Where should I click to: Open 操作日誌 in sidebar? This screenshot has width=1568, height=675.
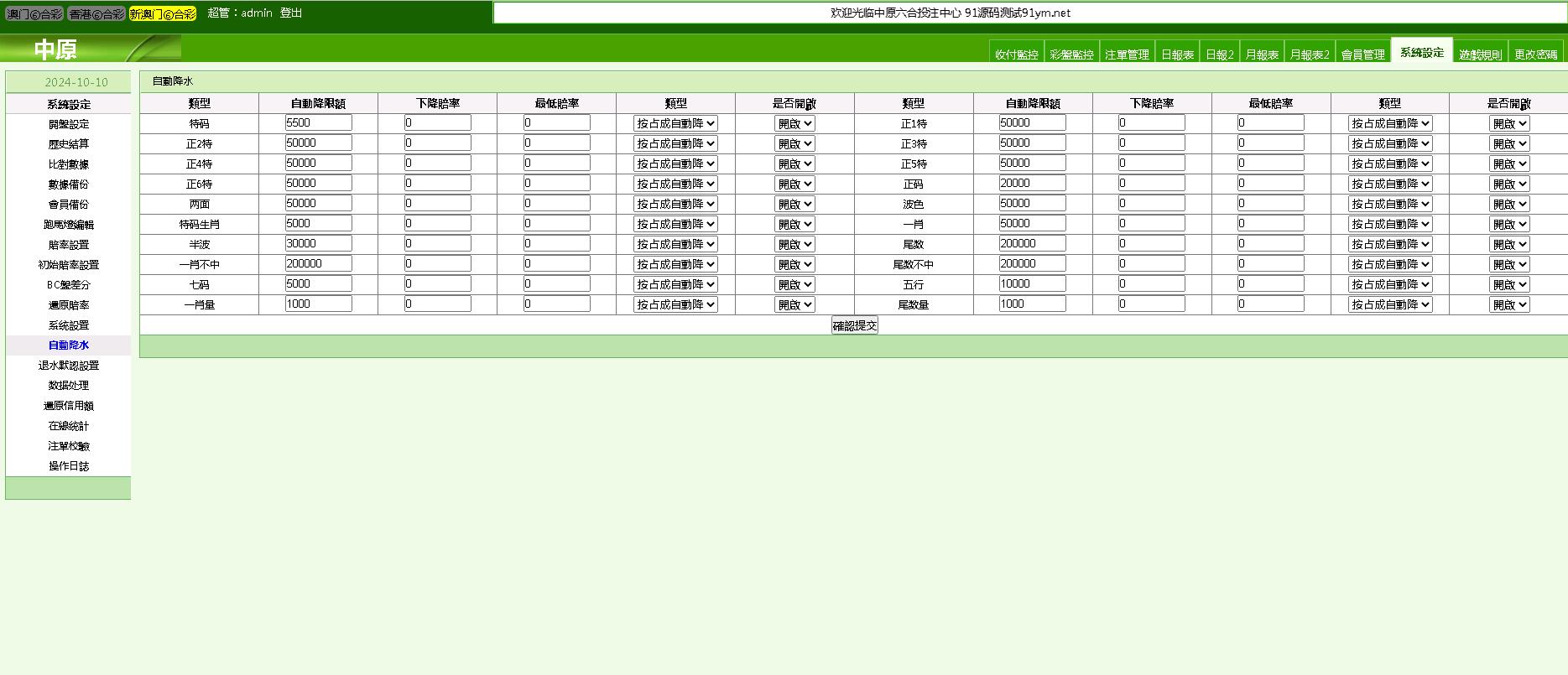[x=68, y=466]
